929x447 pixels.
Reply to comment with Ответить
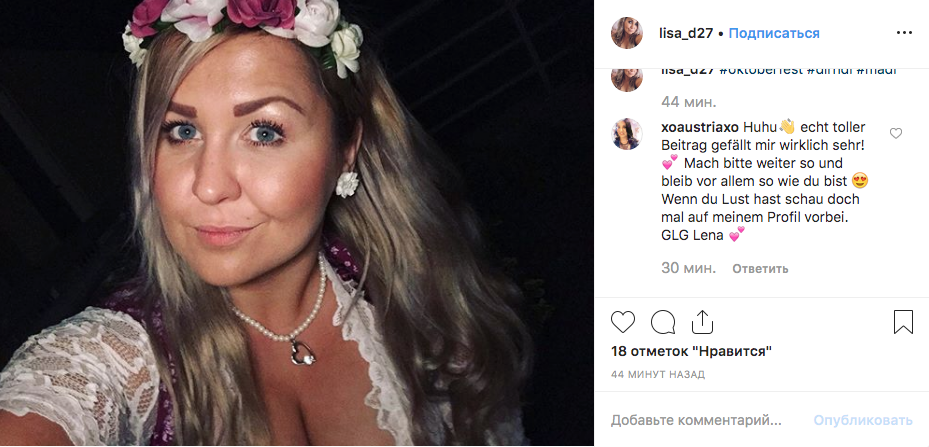760,269
